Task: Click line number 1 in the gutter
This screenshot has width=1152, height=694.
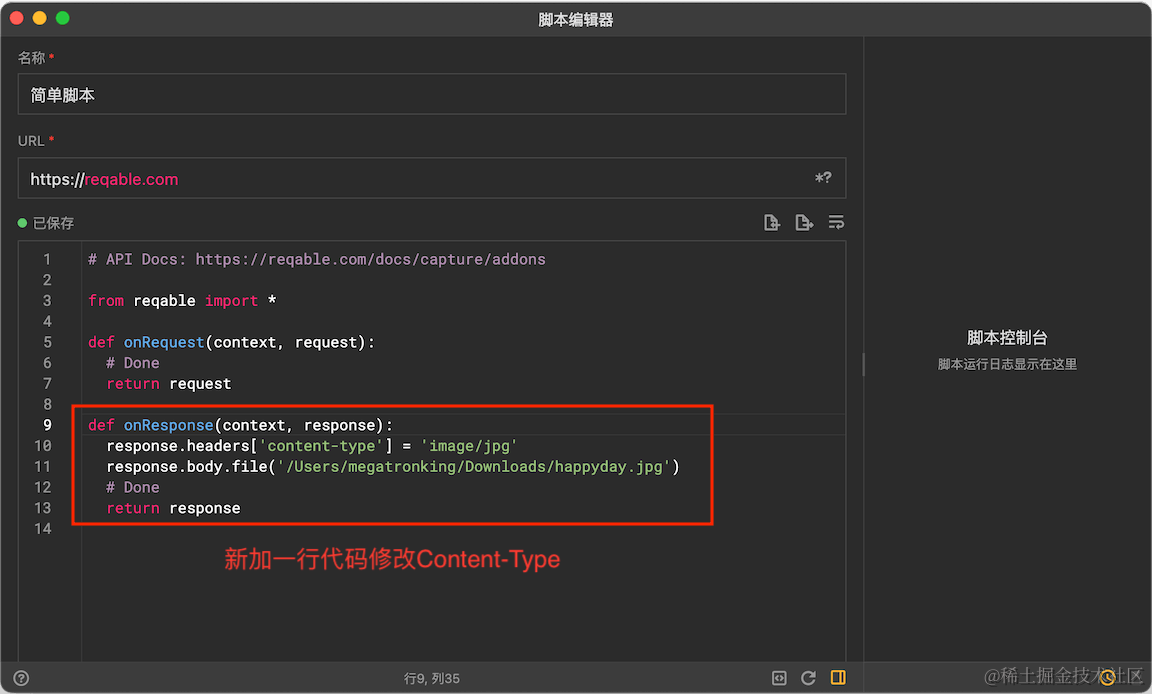Action: (x=47, y=259)
